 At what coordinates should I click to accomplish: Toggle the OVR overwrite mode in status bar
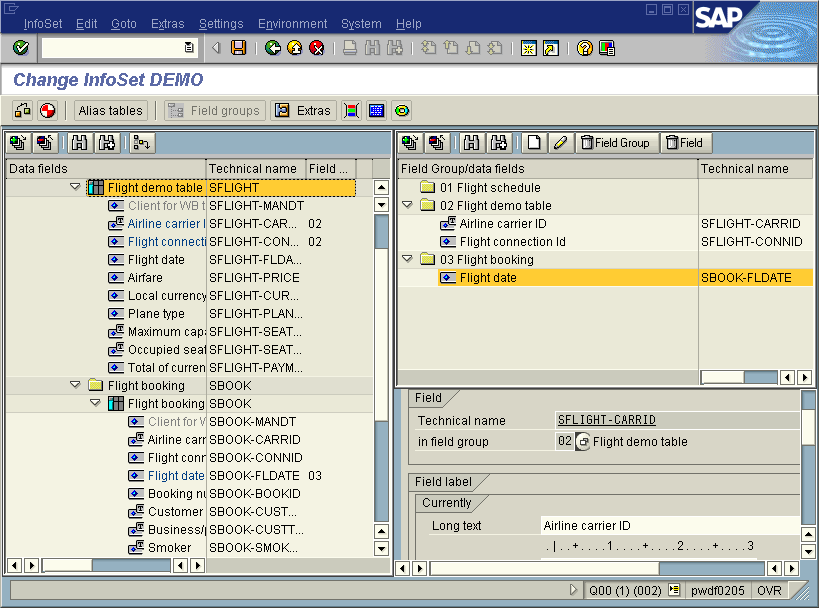click(769, 590)
